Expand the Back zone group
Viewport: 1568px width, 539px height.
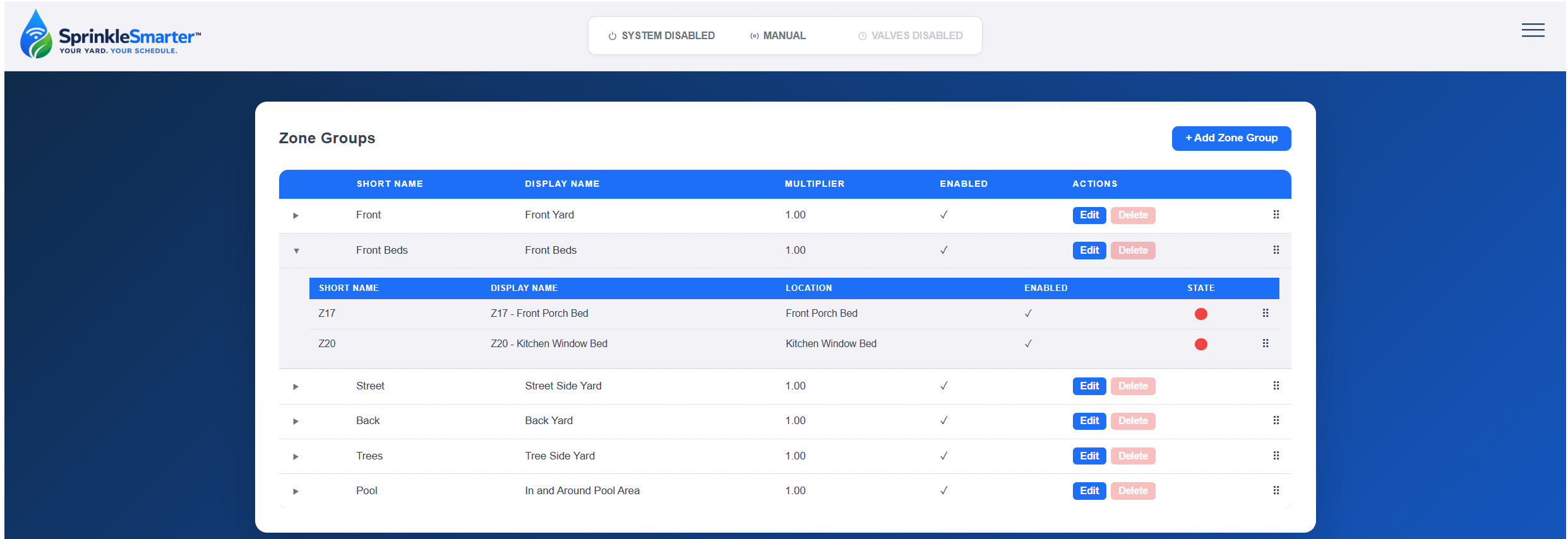(296, 422)
